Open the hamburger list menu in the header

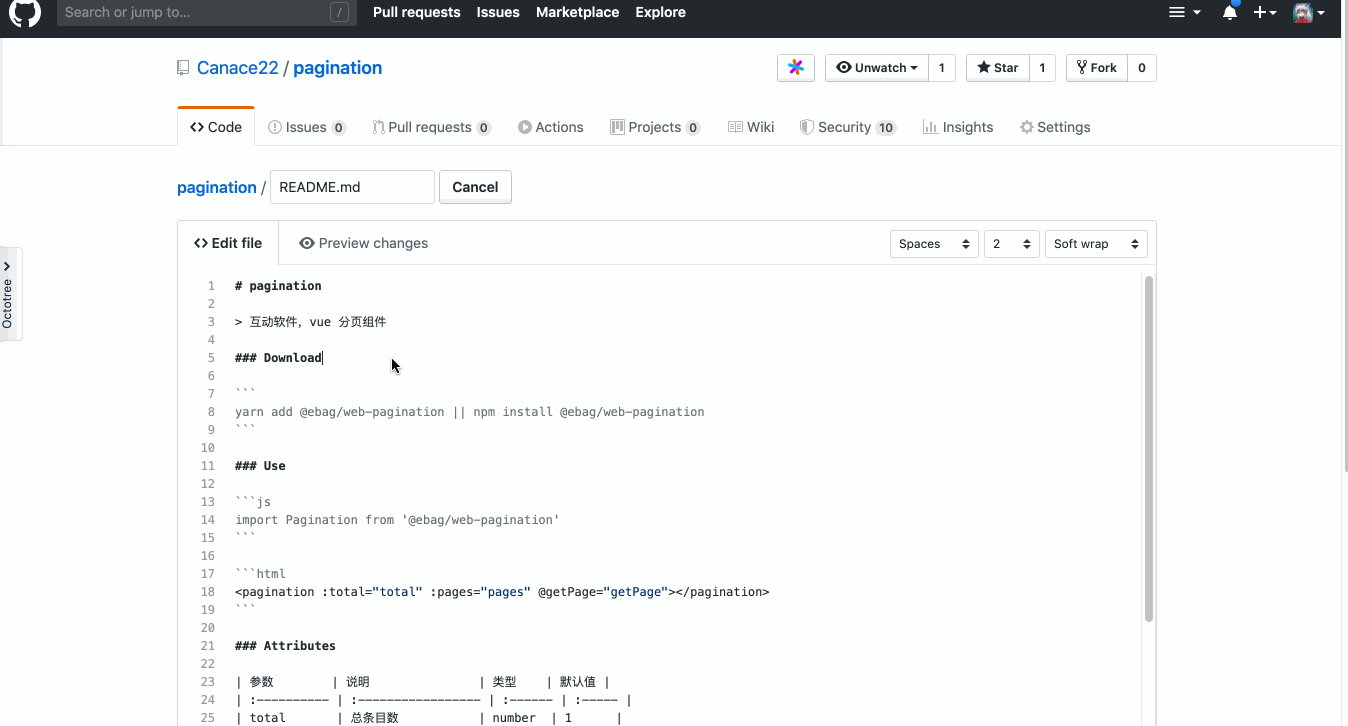click(x=1184, y=12)
